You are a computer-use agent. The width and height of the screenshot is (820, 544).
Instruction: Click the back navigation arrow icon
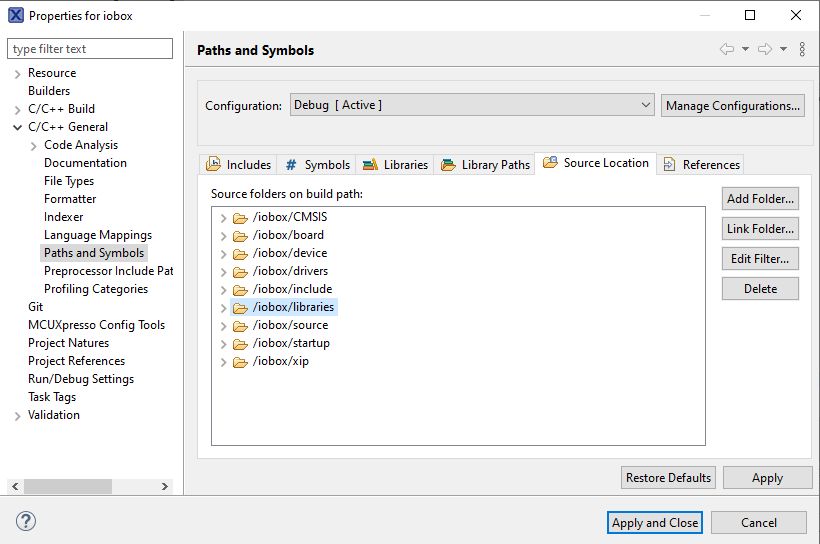point(726,49)
